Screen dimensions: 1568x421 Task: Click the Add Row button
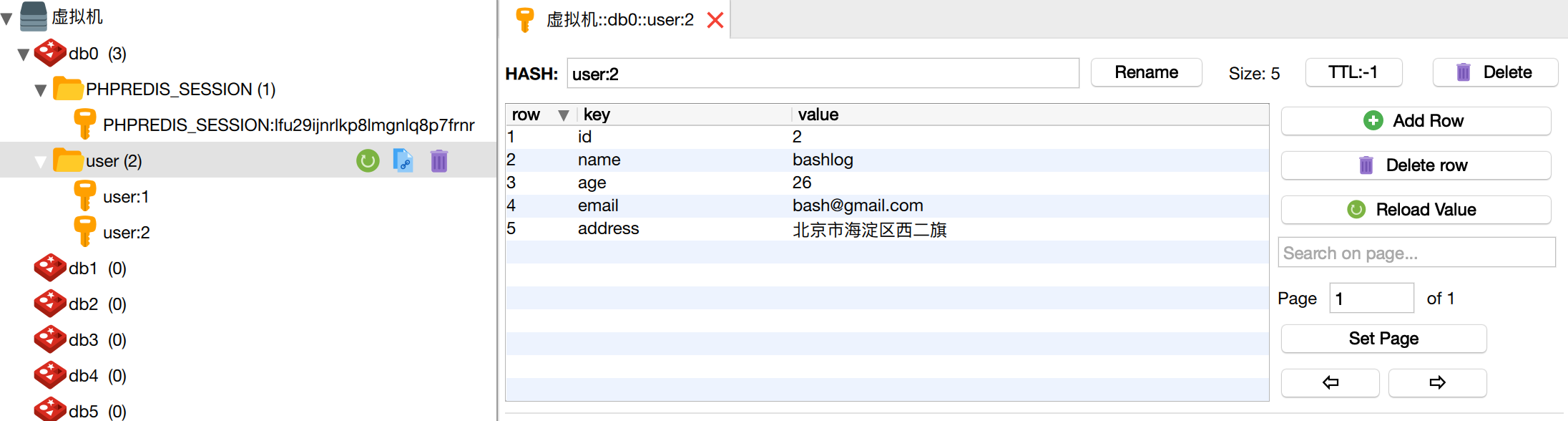1416,121
